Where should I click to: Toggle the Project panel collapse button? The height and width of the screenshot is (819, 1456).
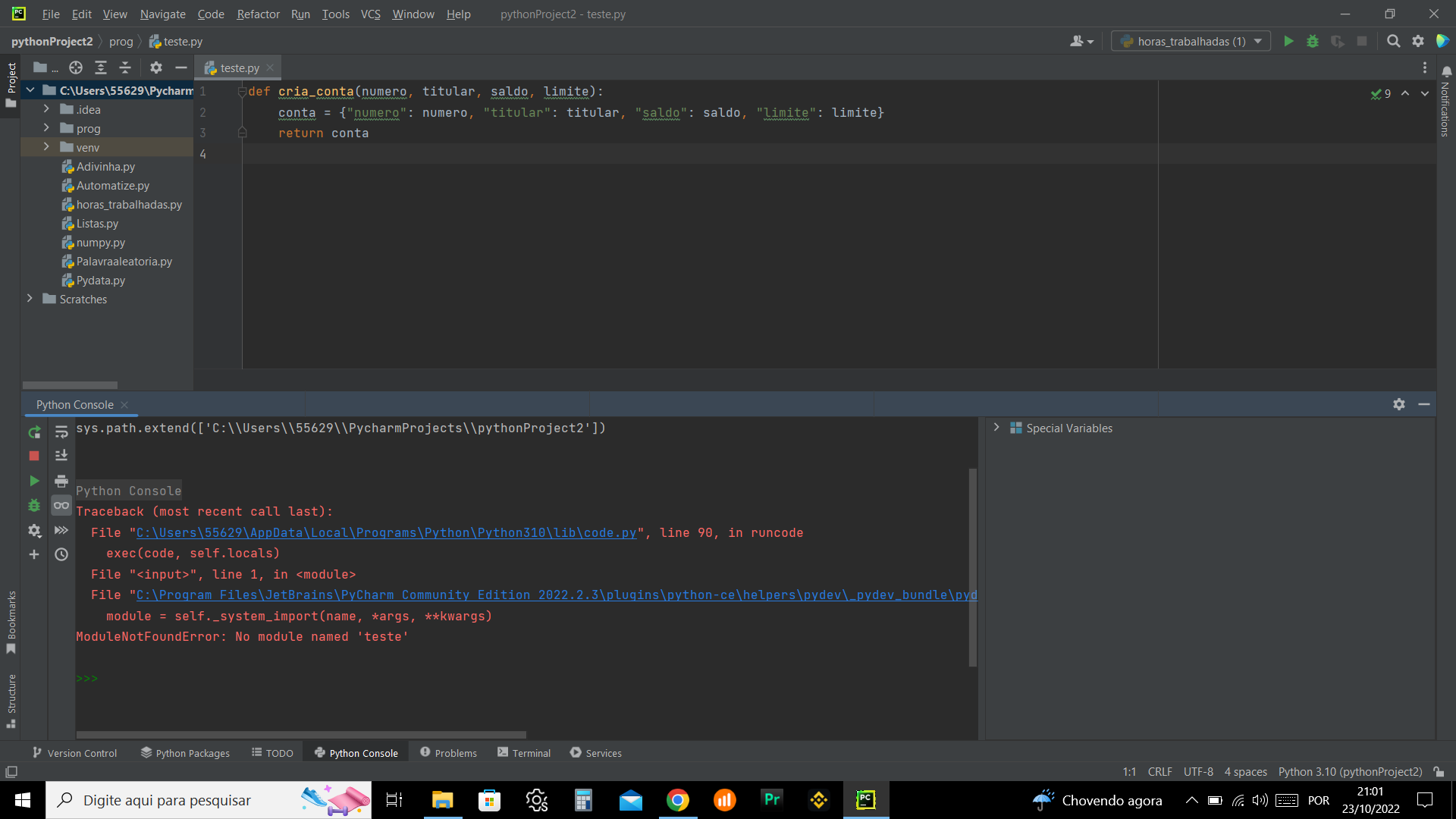pos(180,67)
